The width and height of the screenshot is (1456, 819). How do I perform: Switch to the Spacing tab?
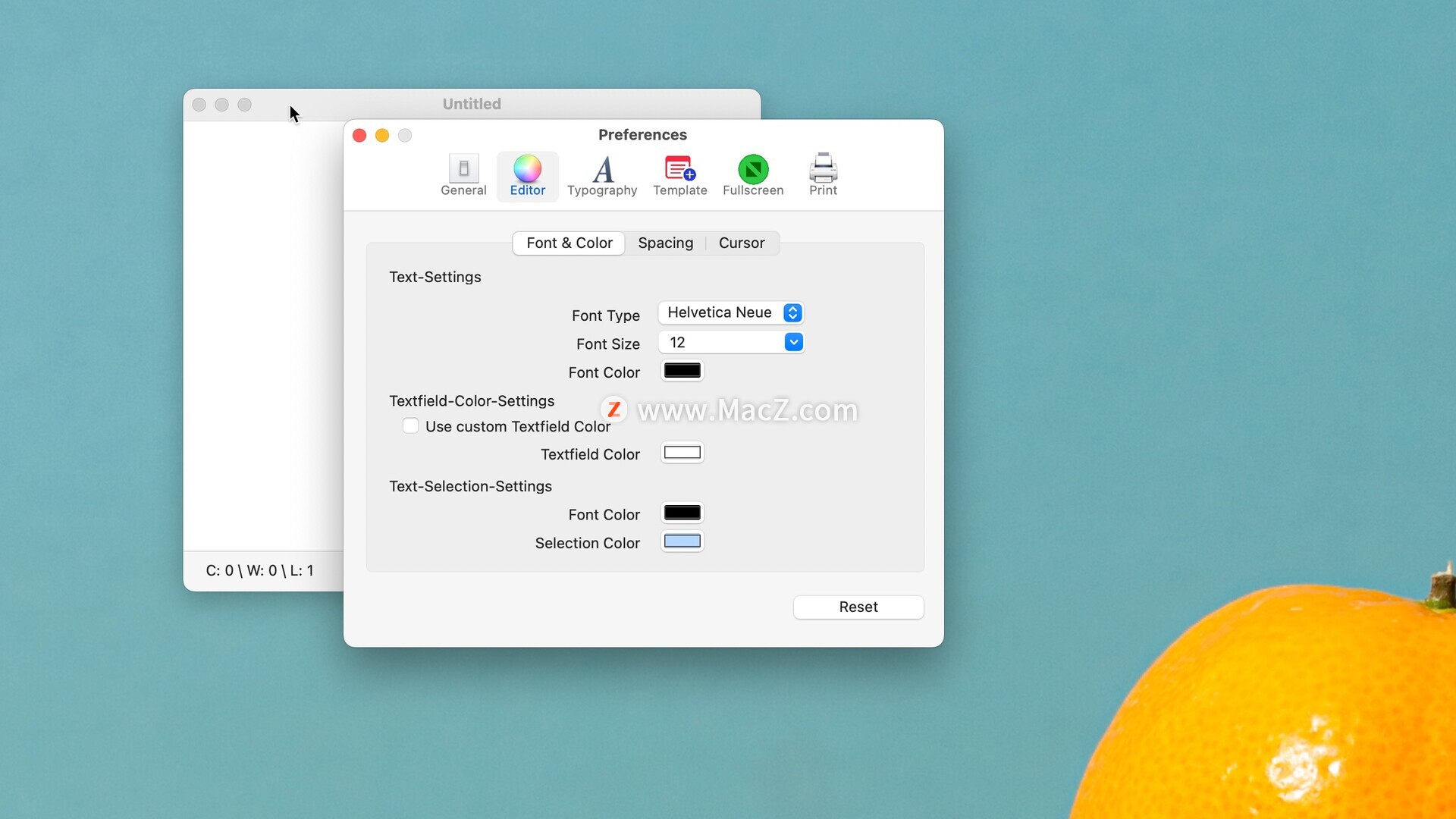665,243
